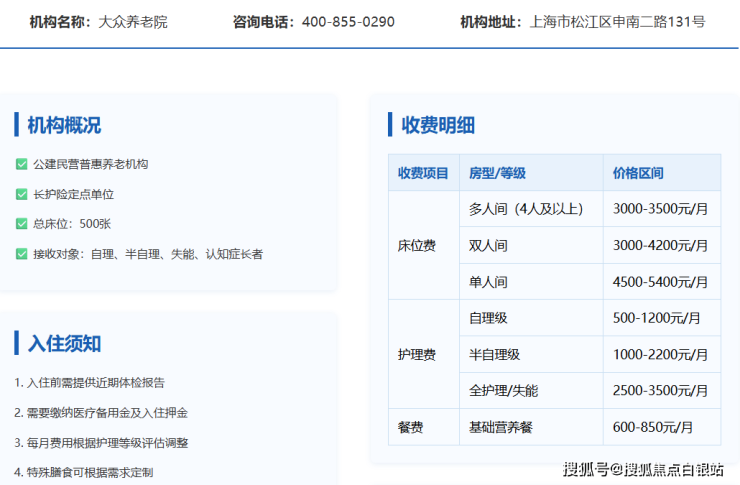This screenshot has width=740, height=485.
Task: Click the 机构名称 label
Action: pos(60,22)
